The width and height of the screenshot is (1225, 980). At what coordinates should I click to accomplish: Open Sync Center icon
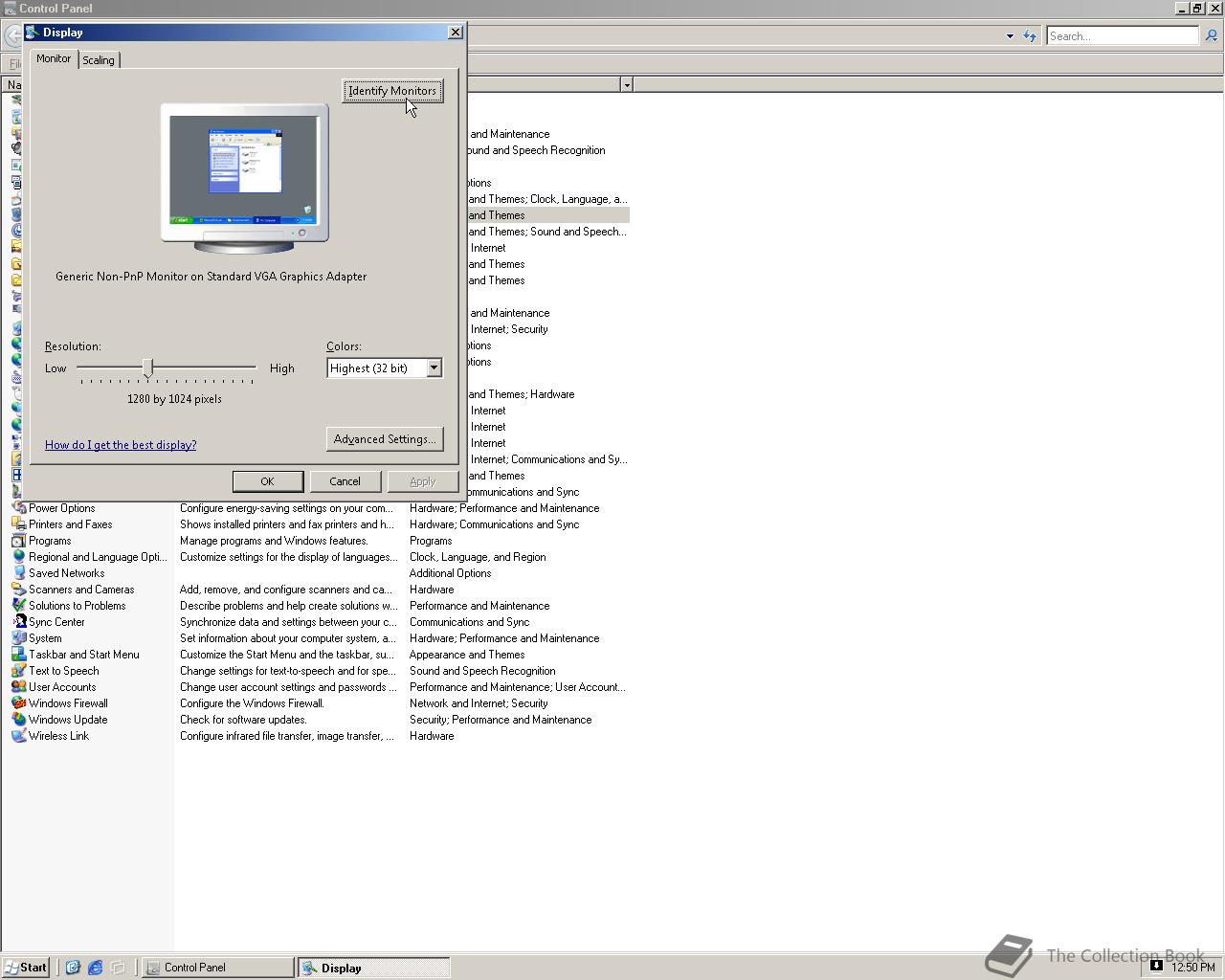(x=18, y=622)
